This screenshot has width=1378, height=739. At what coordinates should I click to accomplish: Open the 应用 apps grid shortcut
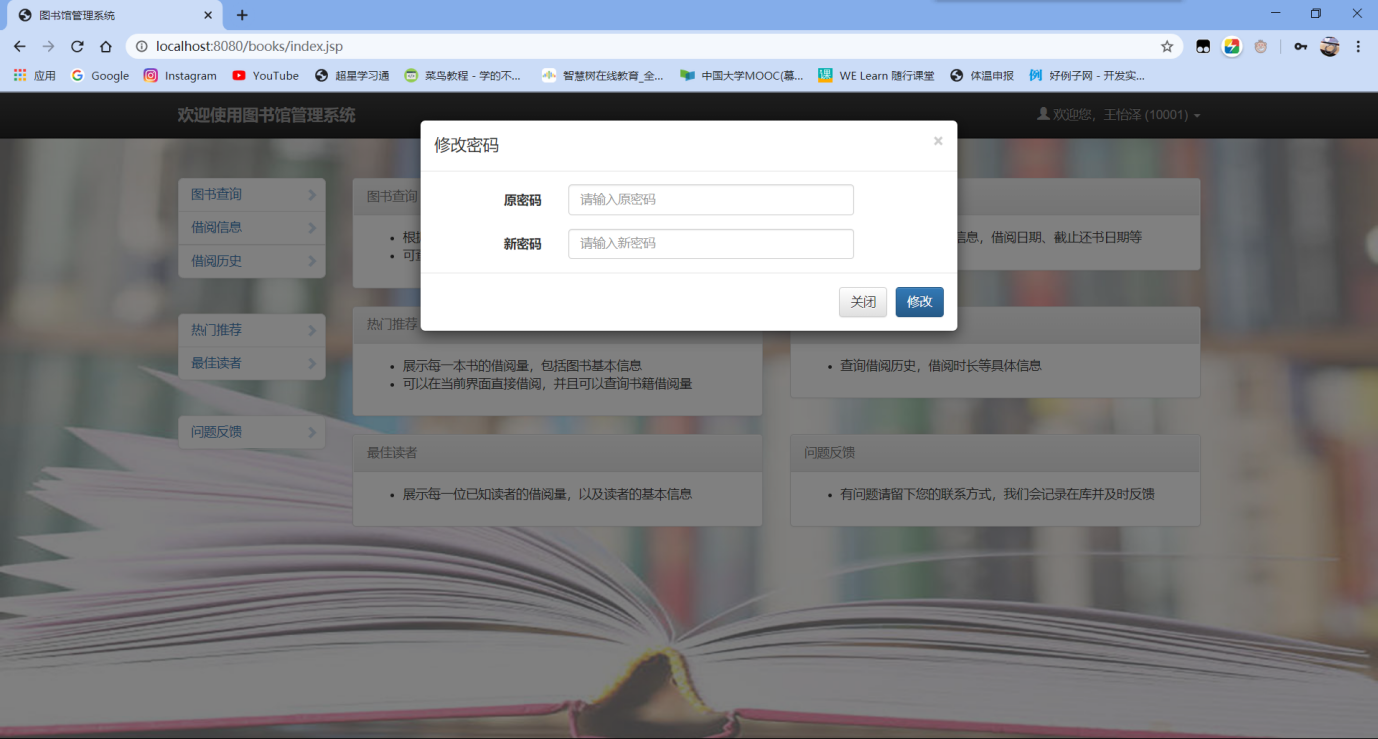click(x=34, y=75)
